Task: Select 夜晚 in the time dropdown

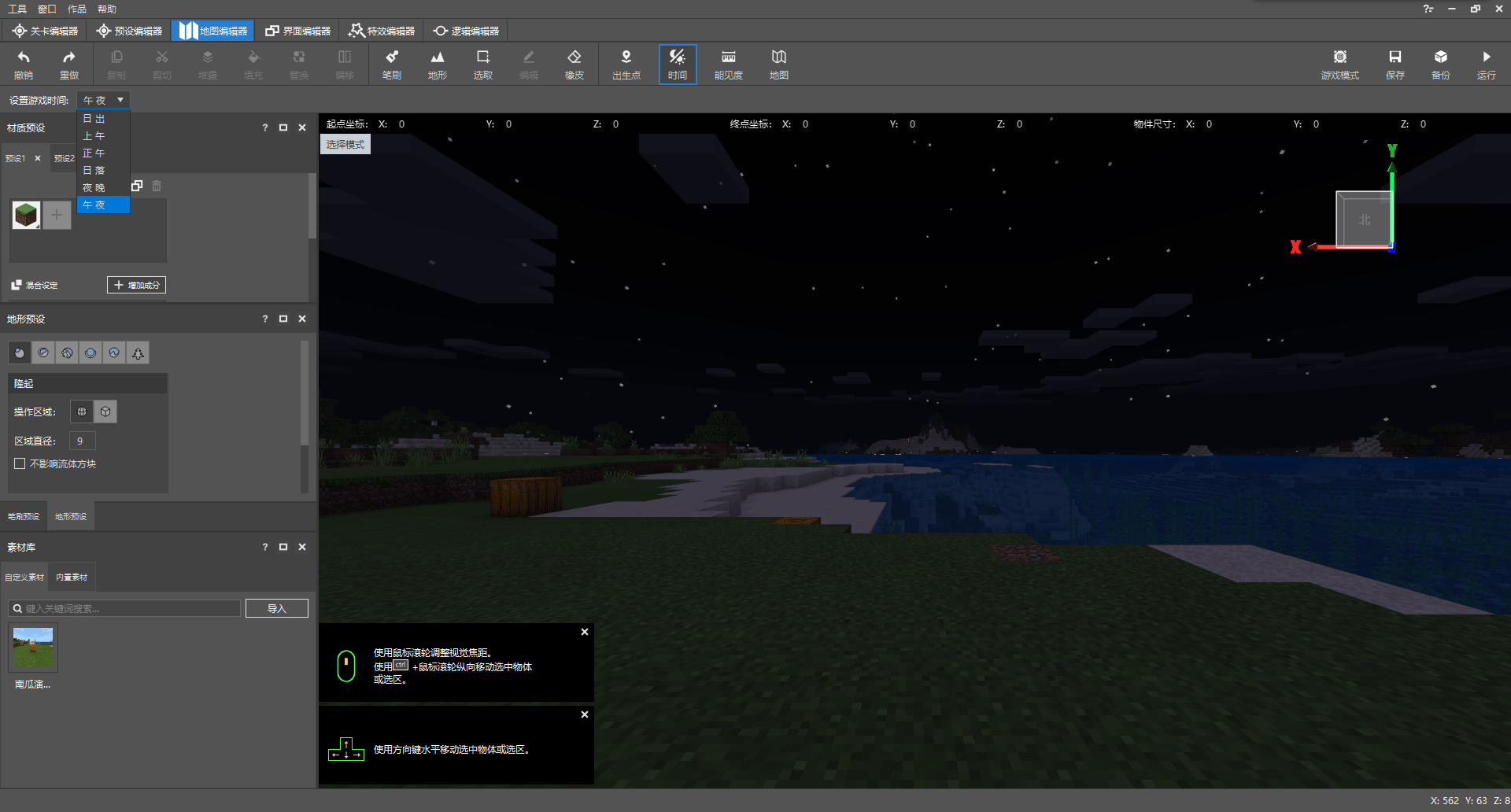Action: tap(94, 188)
